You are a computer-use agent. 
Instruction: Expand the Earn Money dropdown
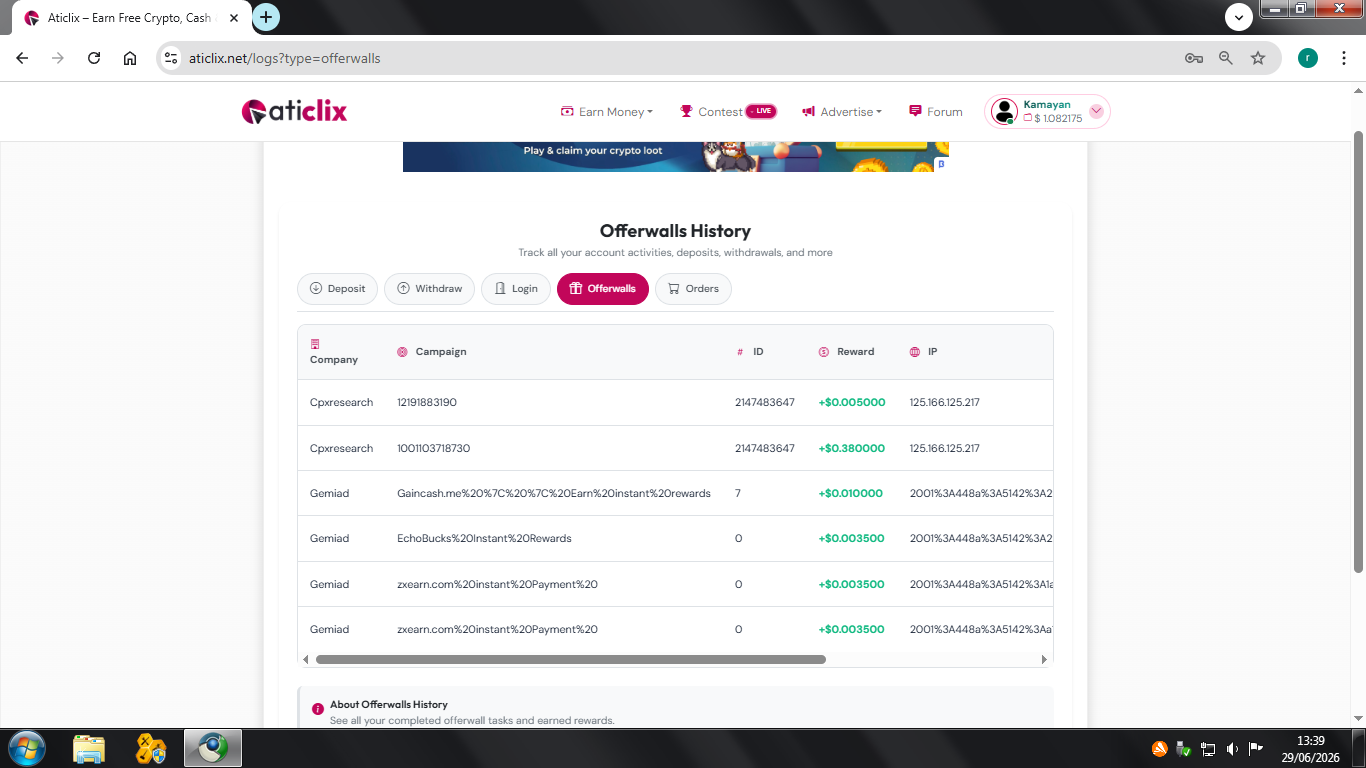606,112
